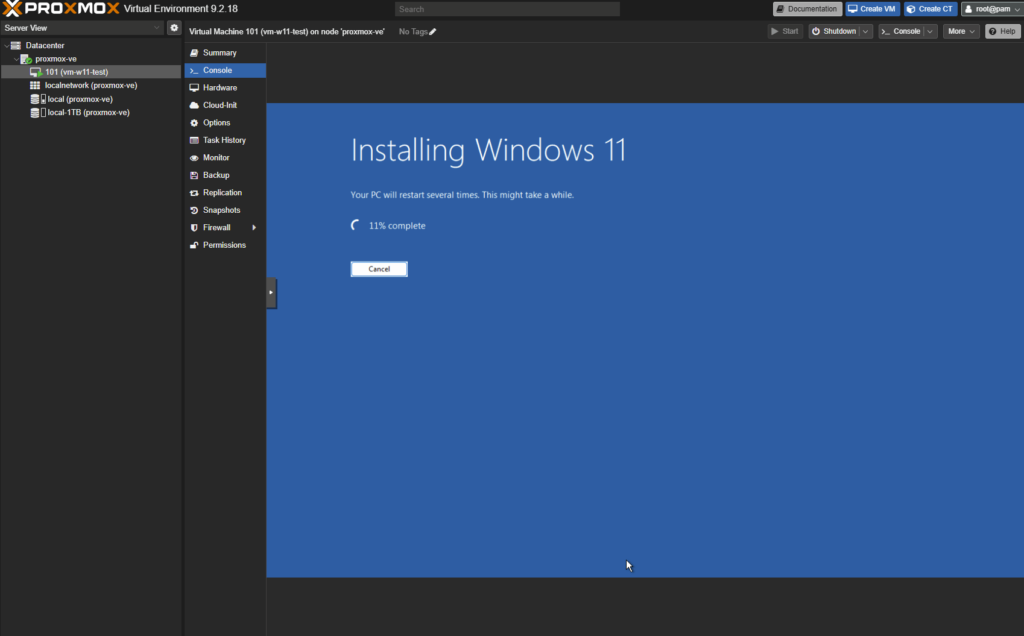Screen dimensions: 1024x636
Task: Open the Replication tab
Action: [225, 193]
